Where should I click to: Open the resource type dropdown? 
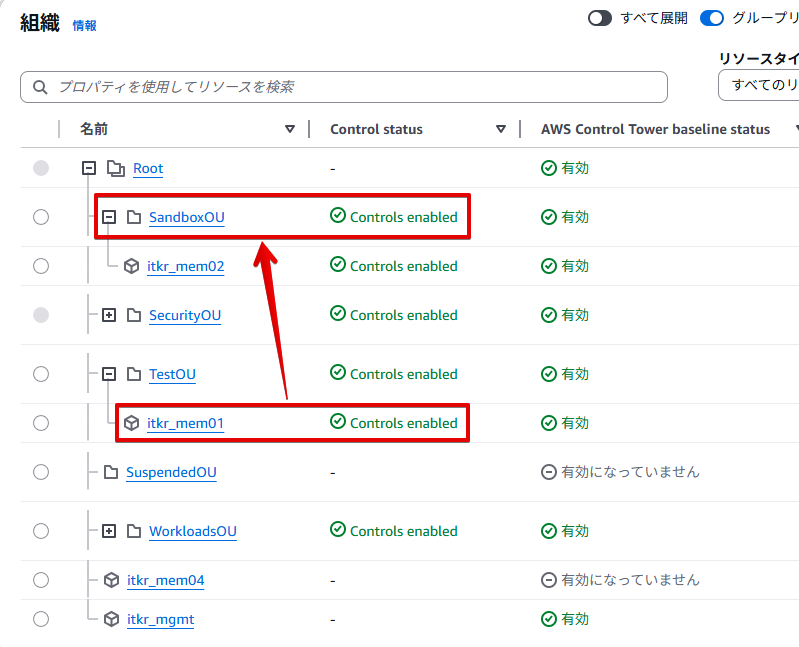pos(760,85)
